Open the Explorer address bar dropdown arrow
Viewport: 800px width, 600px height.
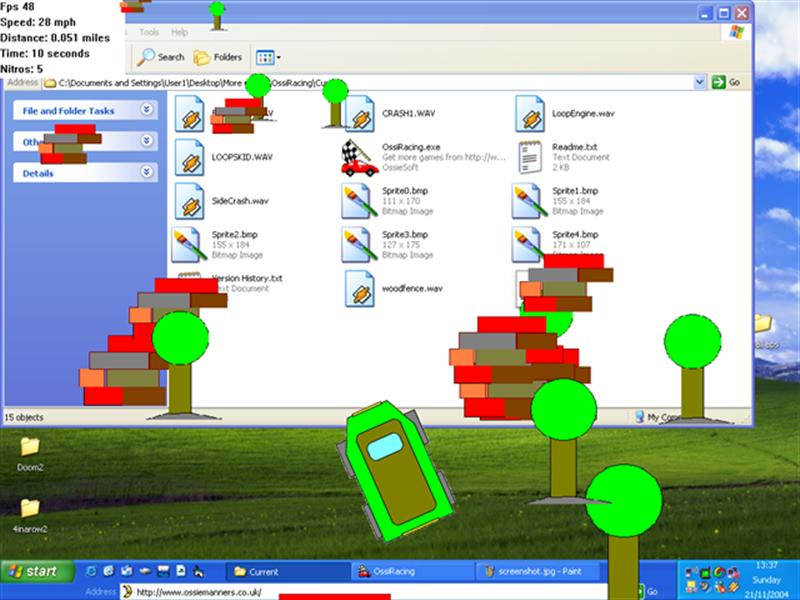coord(699,82)
